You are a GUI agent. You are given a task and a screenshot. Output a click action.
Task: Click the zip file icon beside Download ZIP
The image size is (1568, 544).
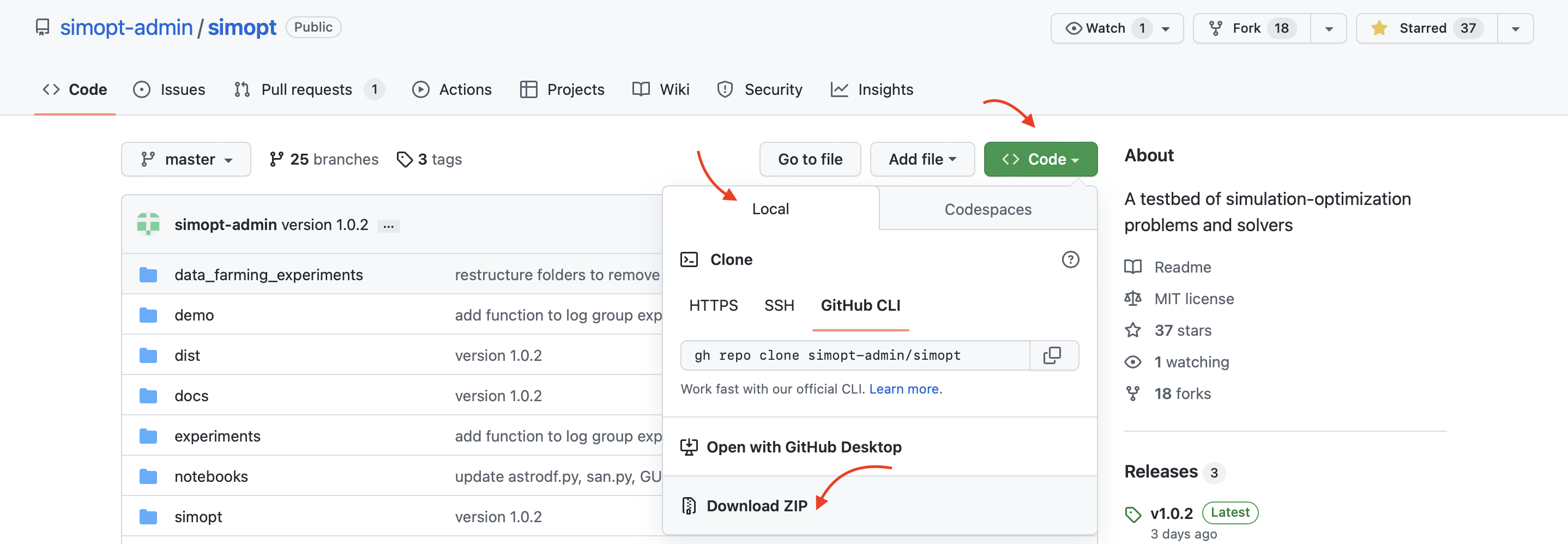(x=689, y=506)
